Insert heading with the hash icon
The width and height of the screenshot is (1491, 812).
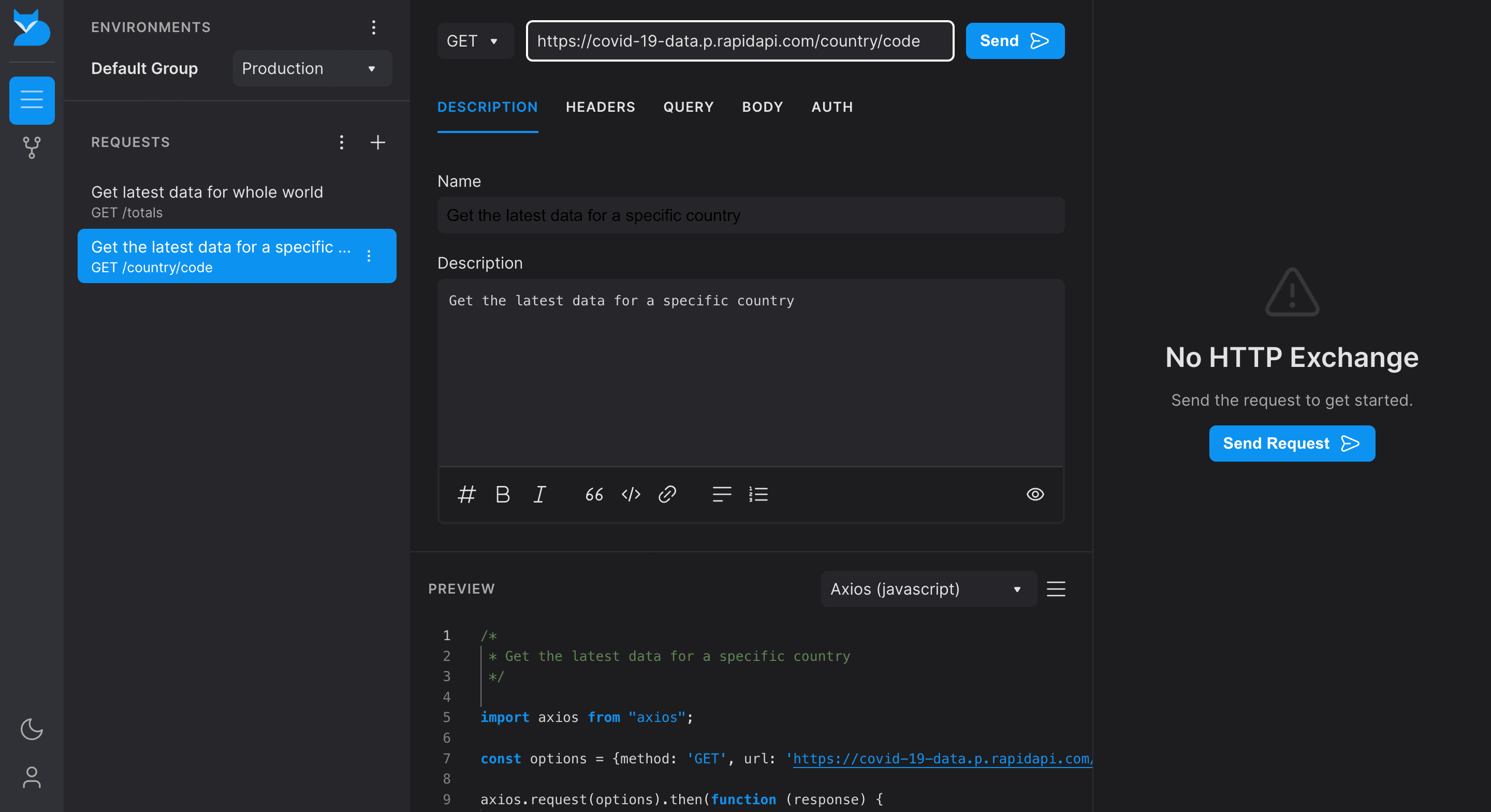[466, 494]
